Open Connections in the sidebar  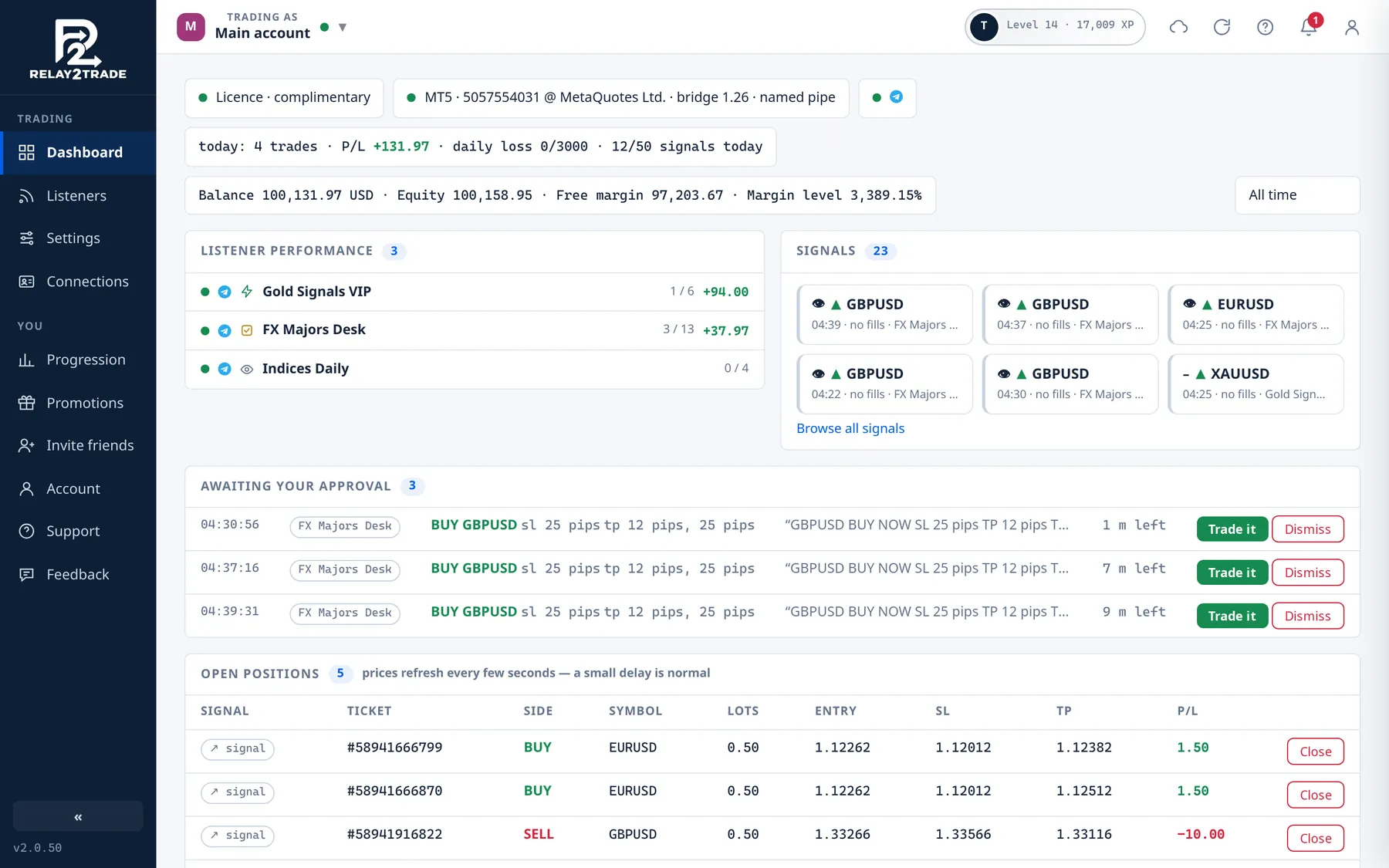pyautogui.click(x=78, y=282)
